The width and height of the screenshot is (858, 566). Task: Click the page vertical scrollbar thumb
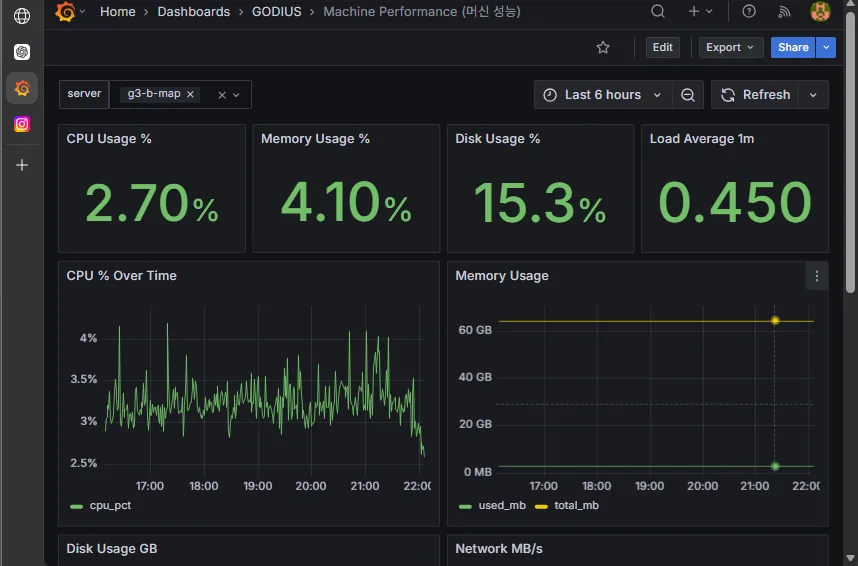pos(850,152)
